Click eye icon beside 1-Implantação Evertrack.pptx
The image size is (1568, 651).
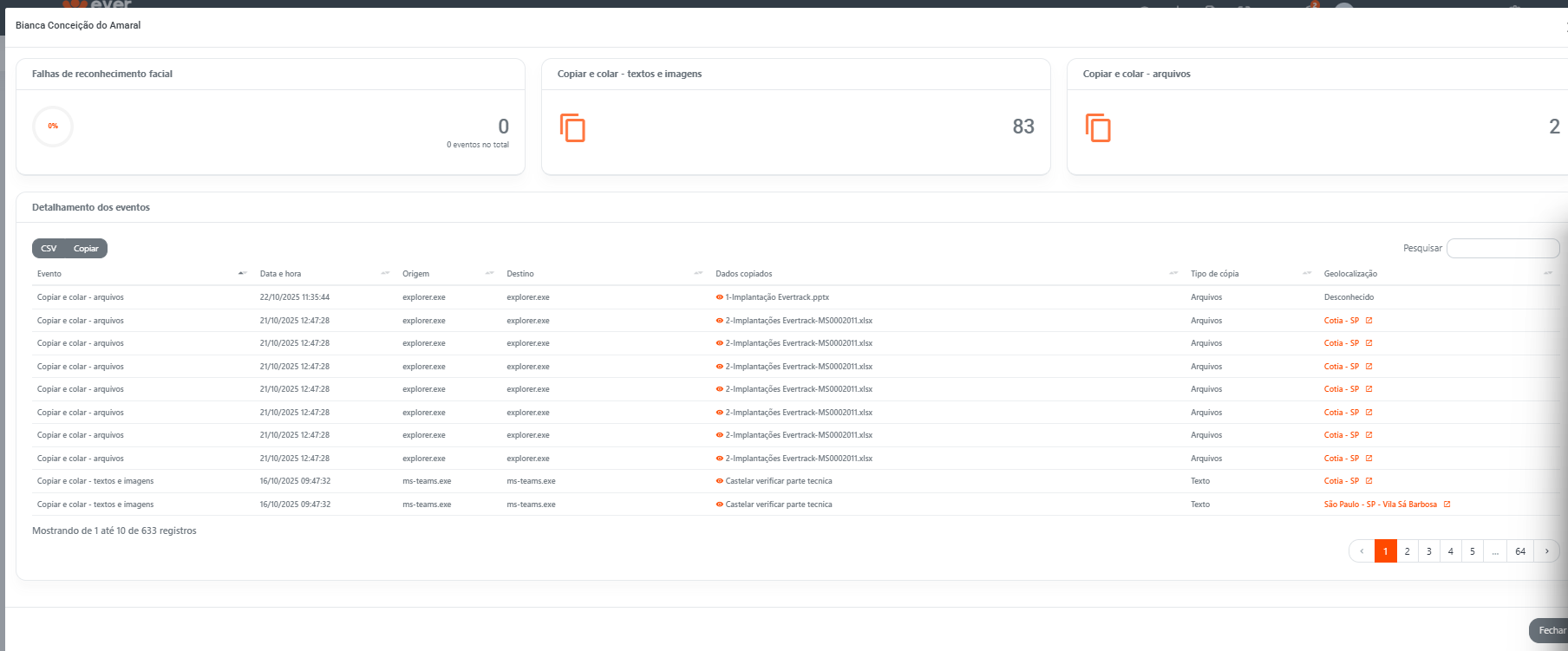click(x=719, y=297)
